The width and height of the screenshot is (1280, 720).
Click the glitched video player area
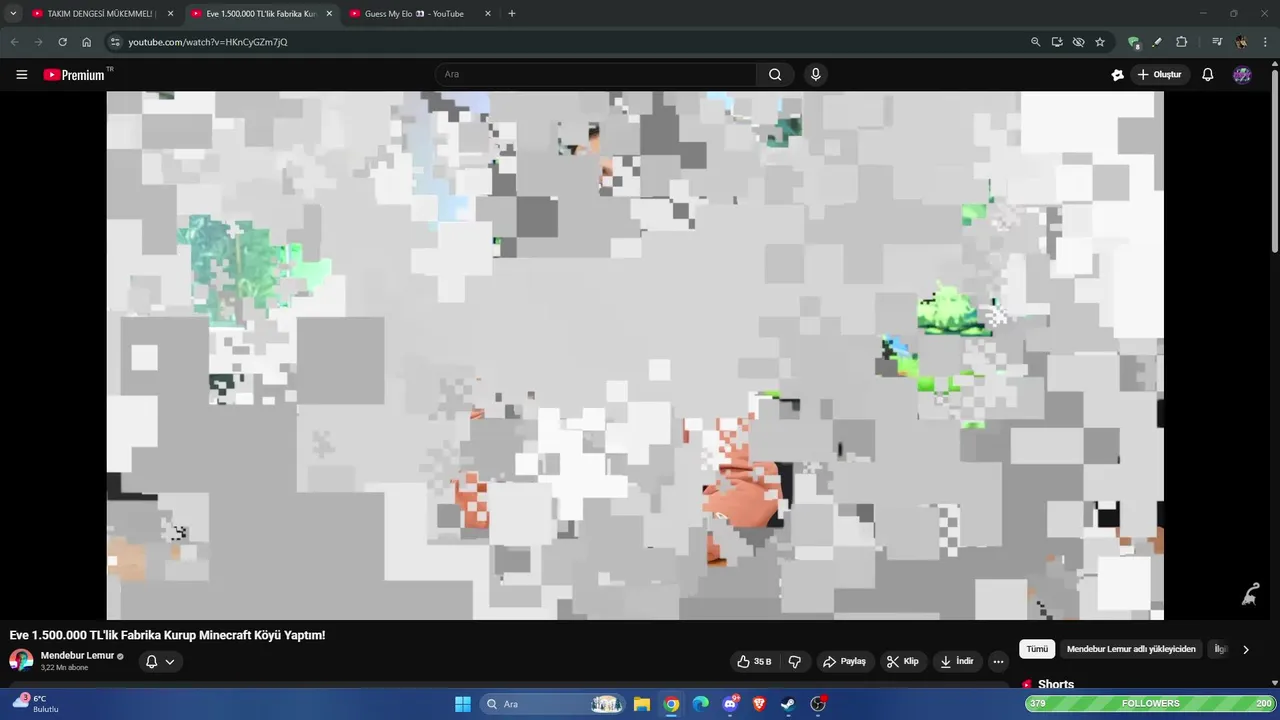coord(635,355)
